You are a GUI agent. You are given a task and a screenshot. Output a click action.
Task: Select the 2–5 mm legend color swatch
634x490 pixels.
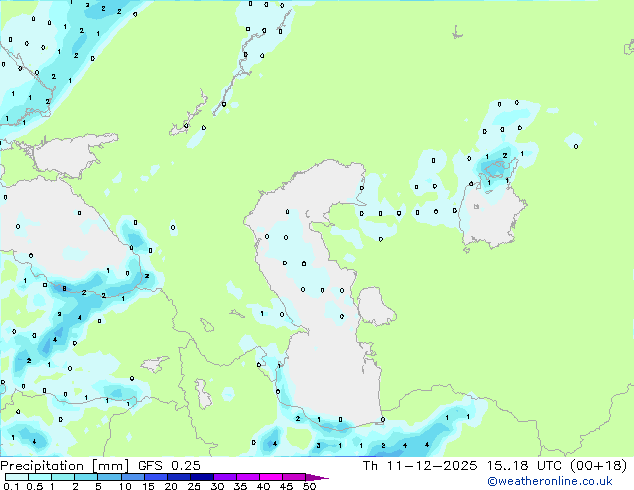point(86,477)
